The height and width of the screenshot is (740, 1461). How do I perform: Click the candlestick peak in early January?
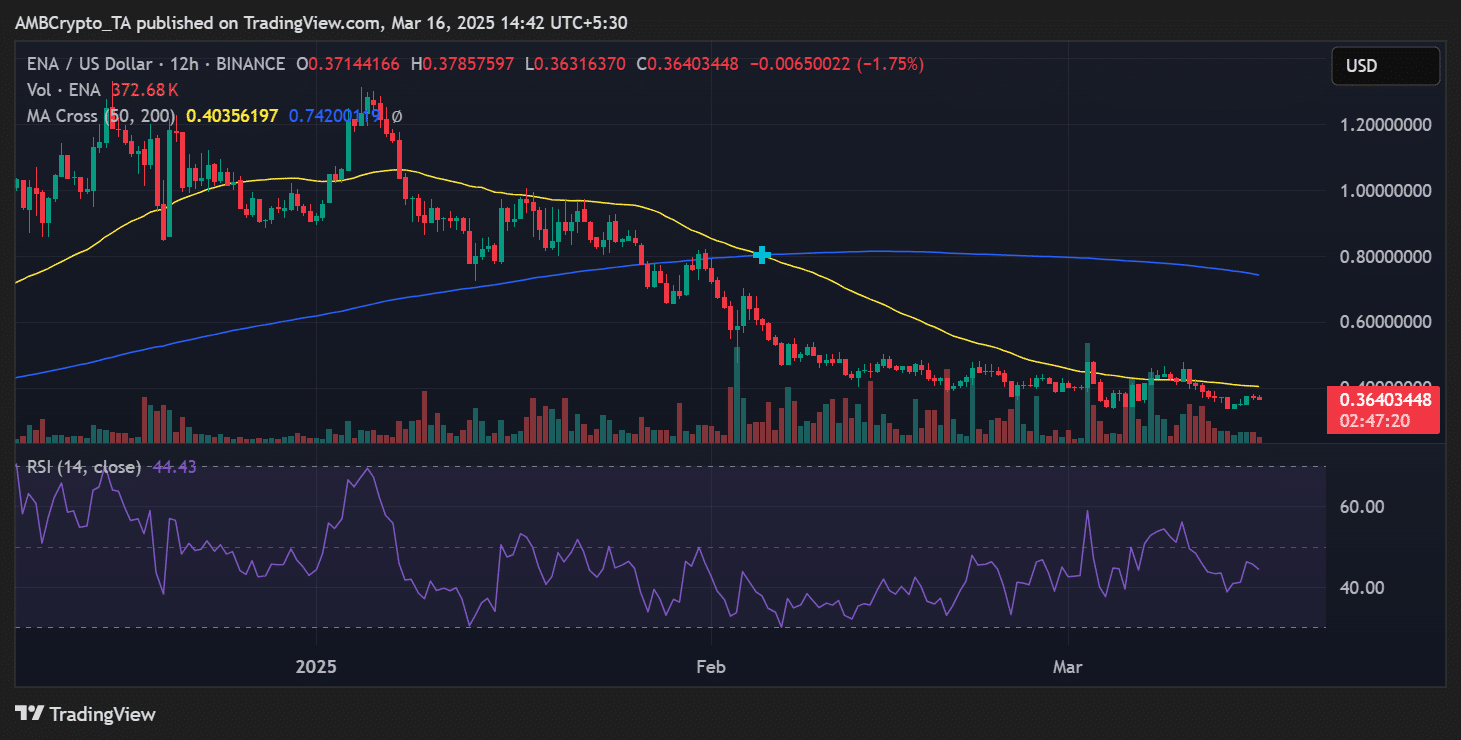pyautogui.click(x=367, y=96)
